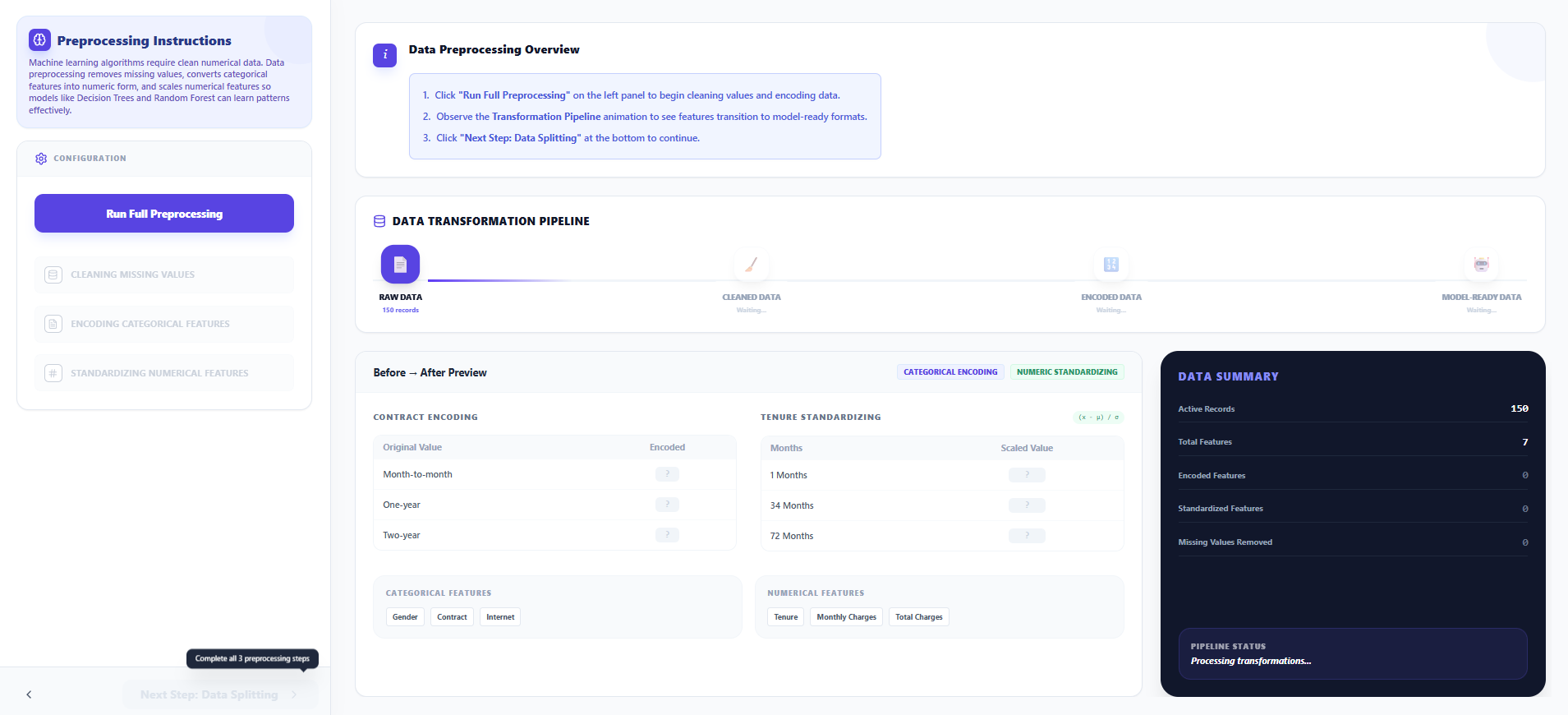Click the standardization formula badge
Image resolution: width=1568 pixels, height=715 pixels.
[x=1098, y=417]
